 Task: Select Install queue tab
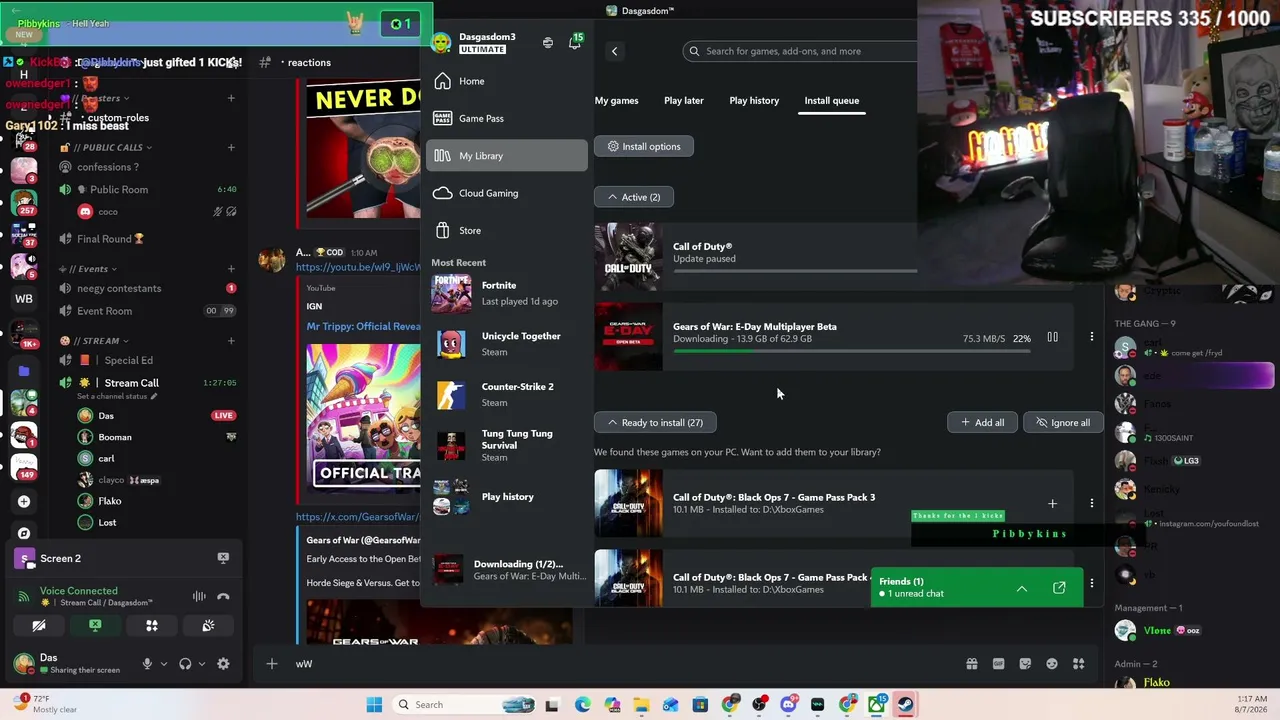pos(832,100)
